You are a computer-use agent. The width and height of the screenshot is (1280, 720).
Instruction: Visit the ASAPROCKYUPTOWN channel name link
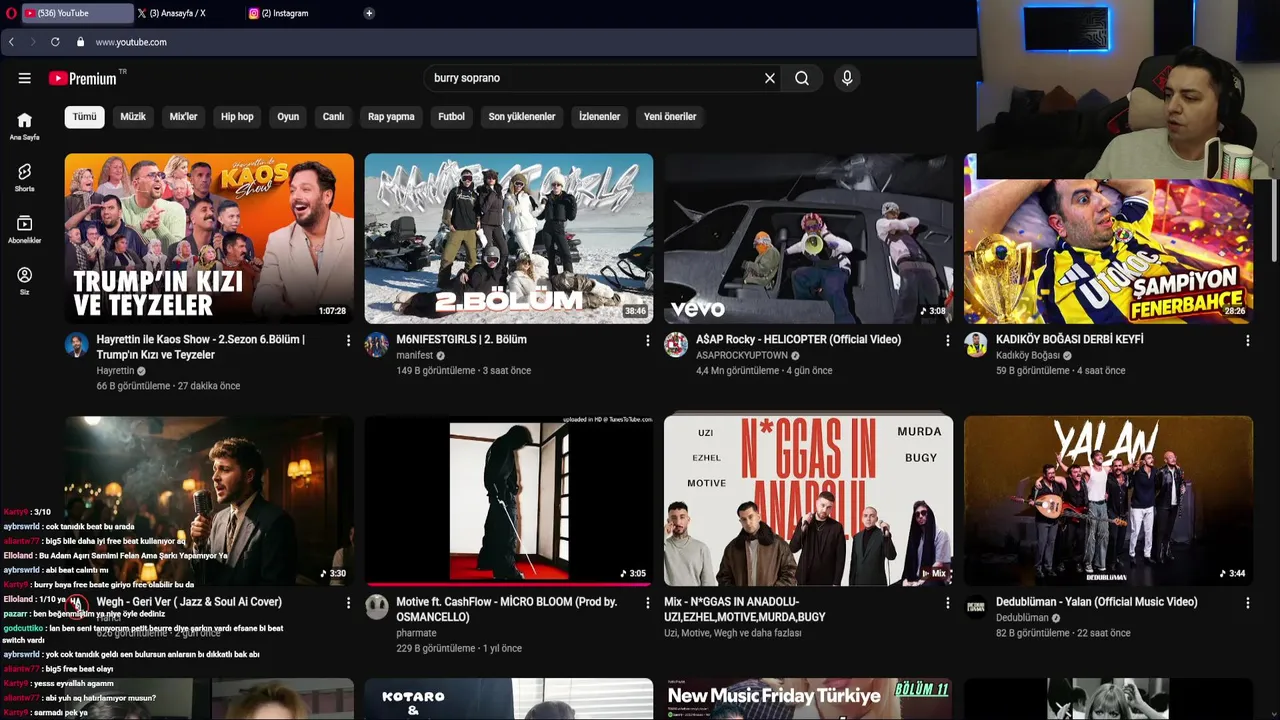pos(742,355)
